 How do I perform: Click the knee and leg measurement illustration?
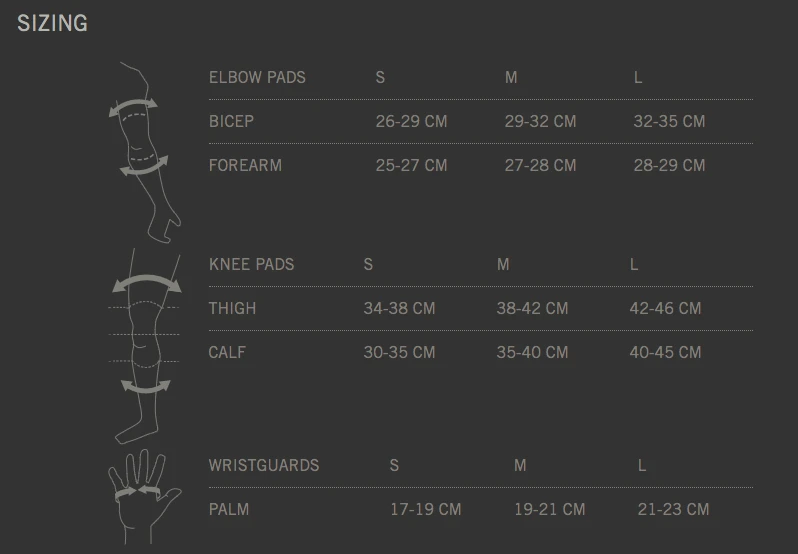pyautogui.click(x=143, y=345)
